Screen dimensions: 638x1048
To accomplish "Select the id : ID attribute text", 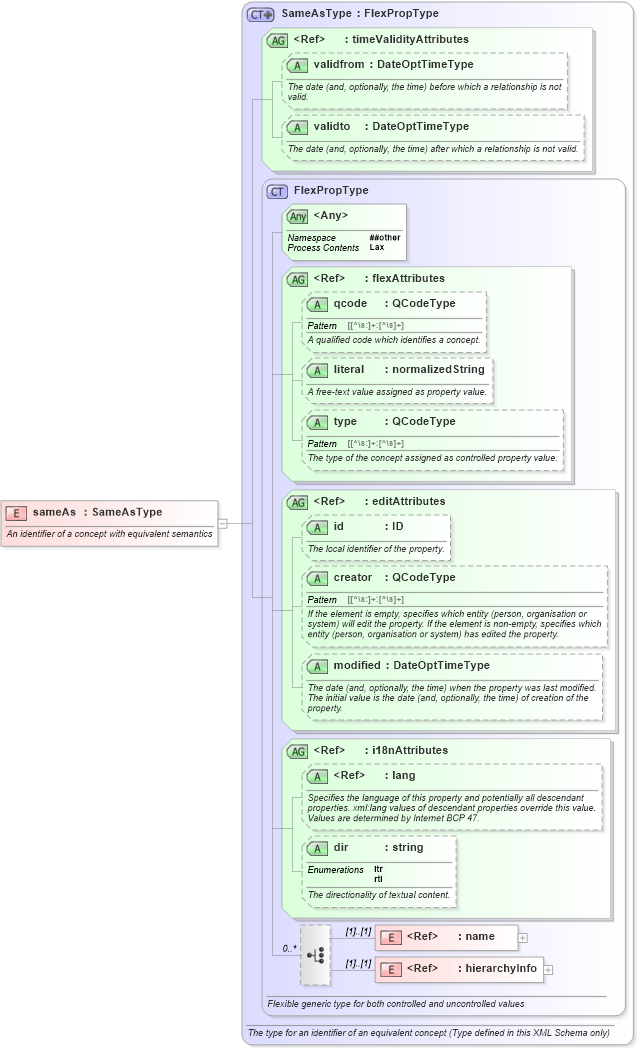I will coord(369,526).
